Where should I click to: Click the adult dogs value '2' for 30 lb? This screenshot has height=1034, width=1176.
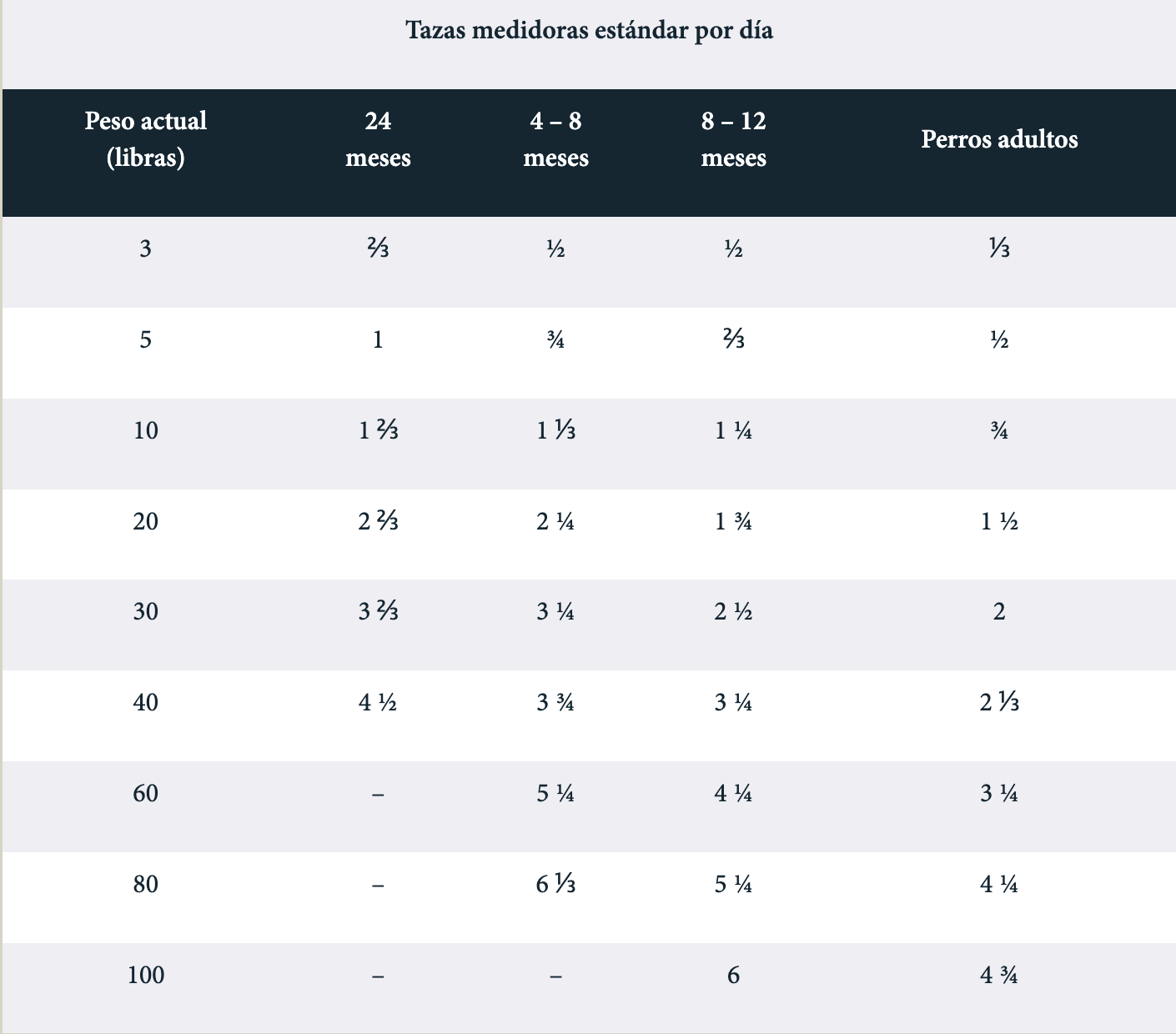point(999,612)
